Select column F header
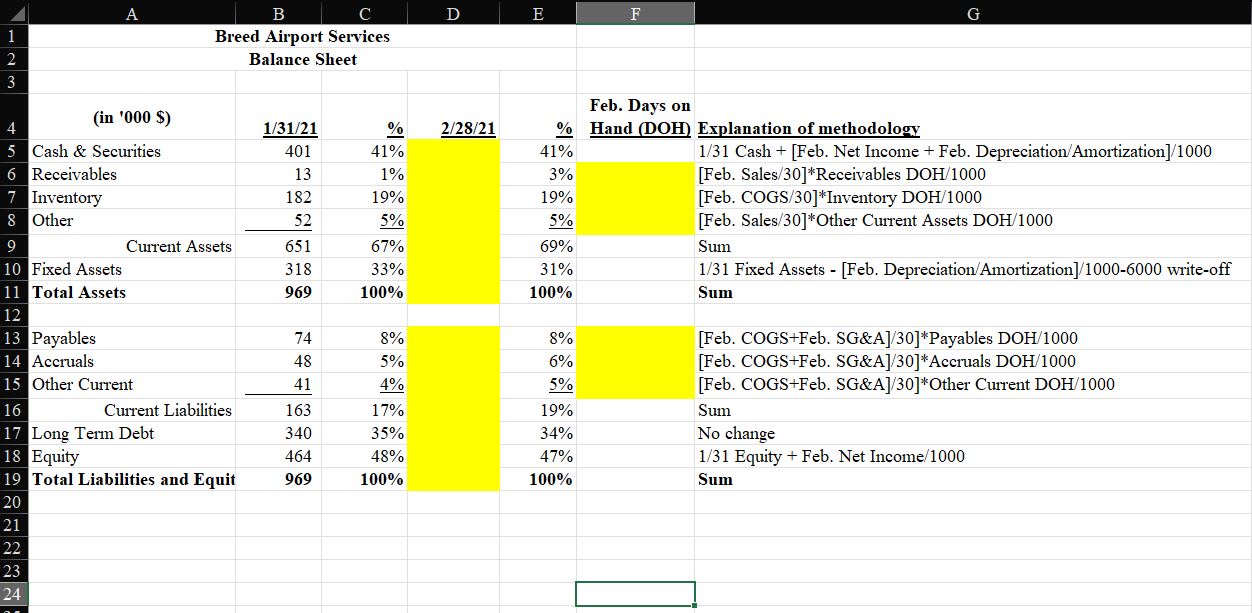 coord(635,13)
